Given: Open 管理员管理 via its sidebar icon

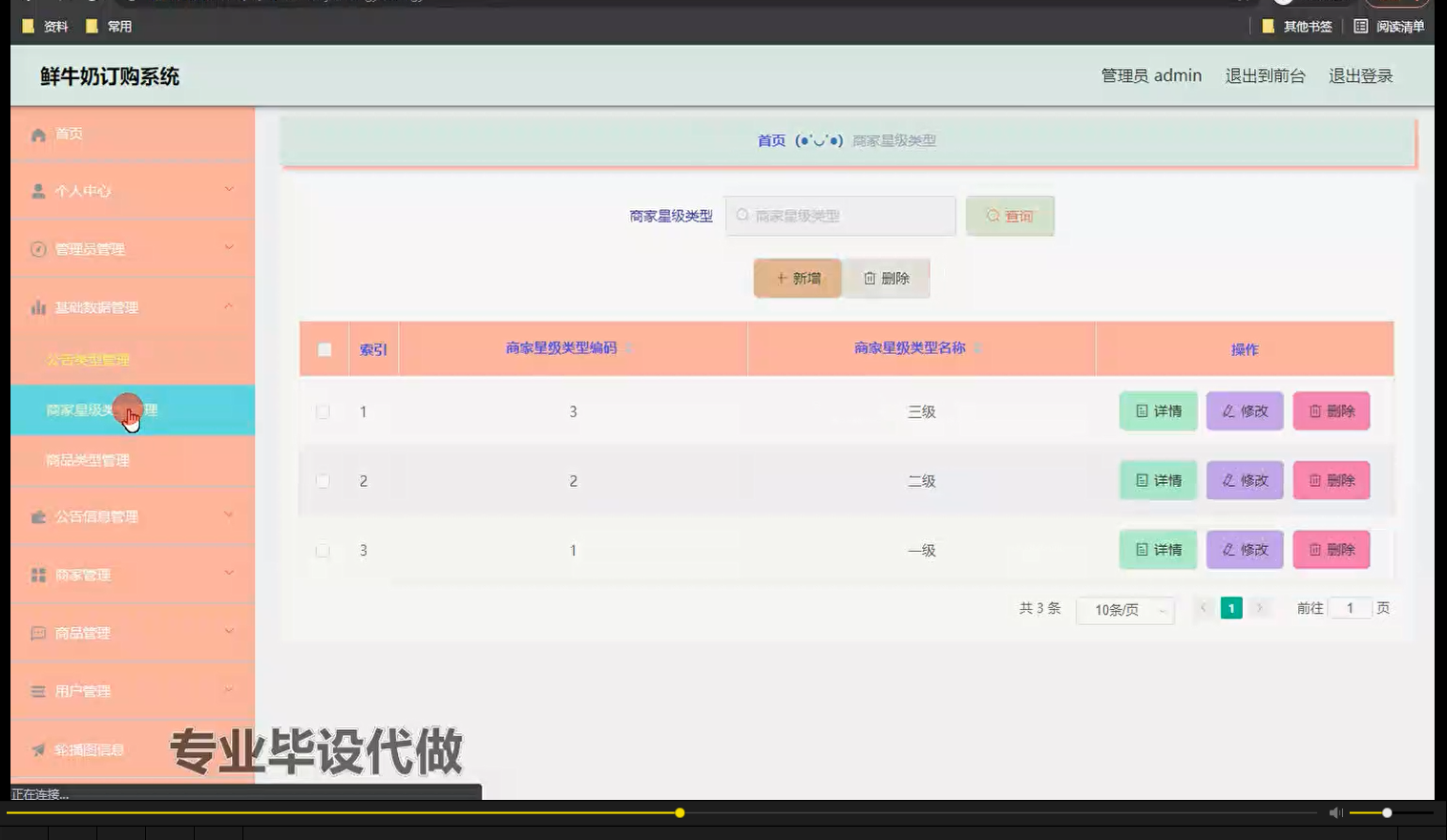Looking at the screenshot, I should point(37,249).
